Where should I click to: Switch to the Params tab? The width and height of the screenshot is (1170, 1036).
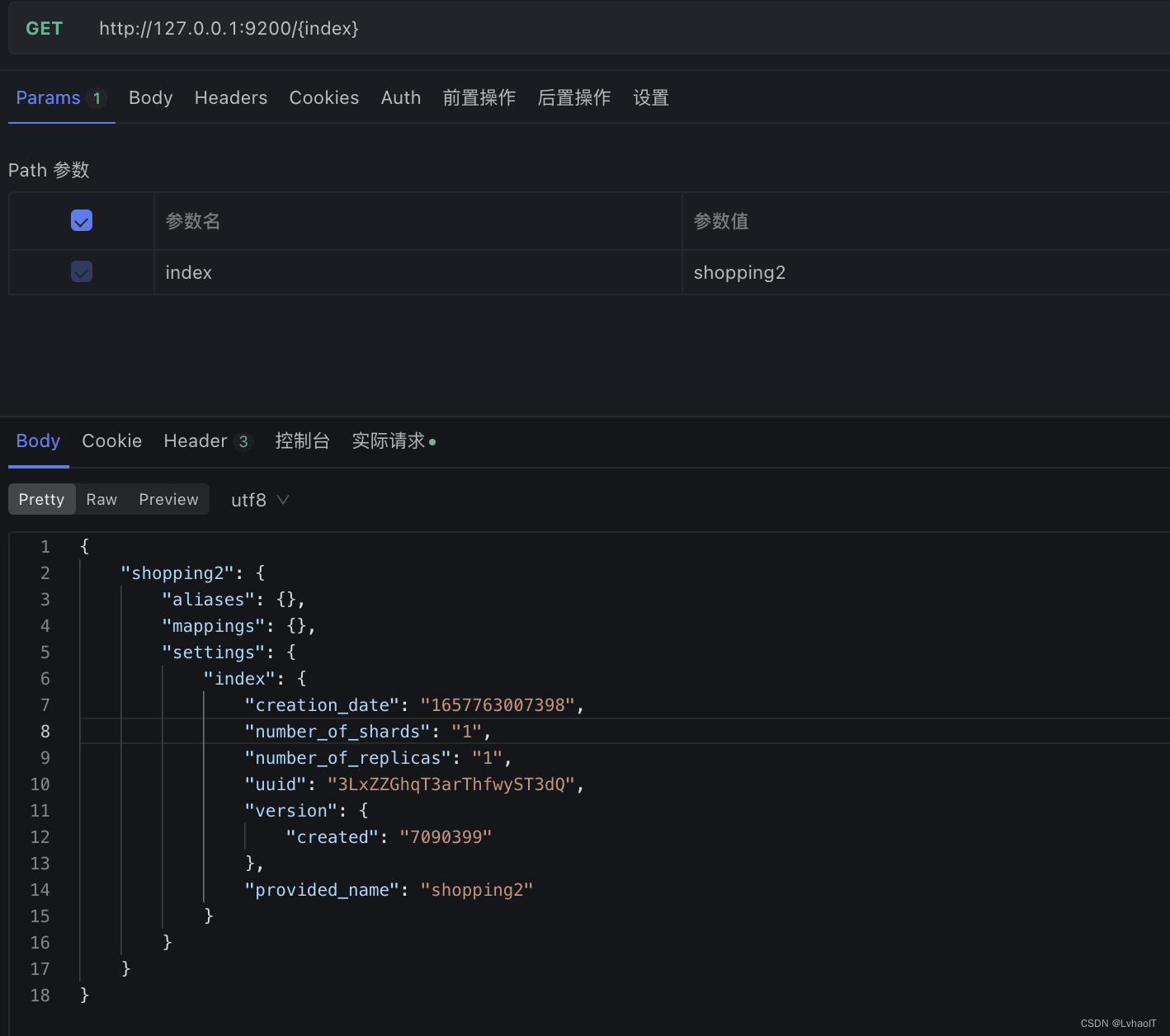coord(61,98)
